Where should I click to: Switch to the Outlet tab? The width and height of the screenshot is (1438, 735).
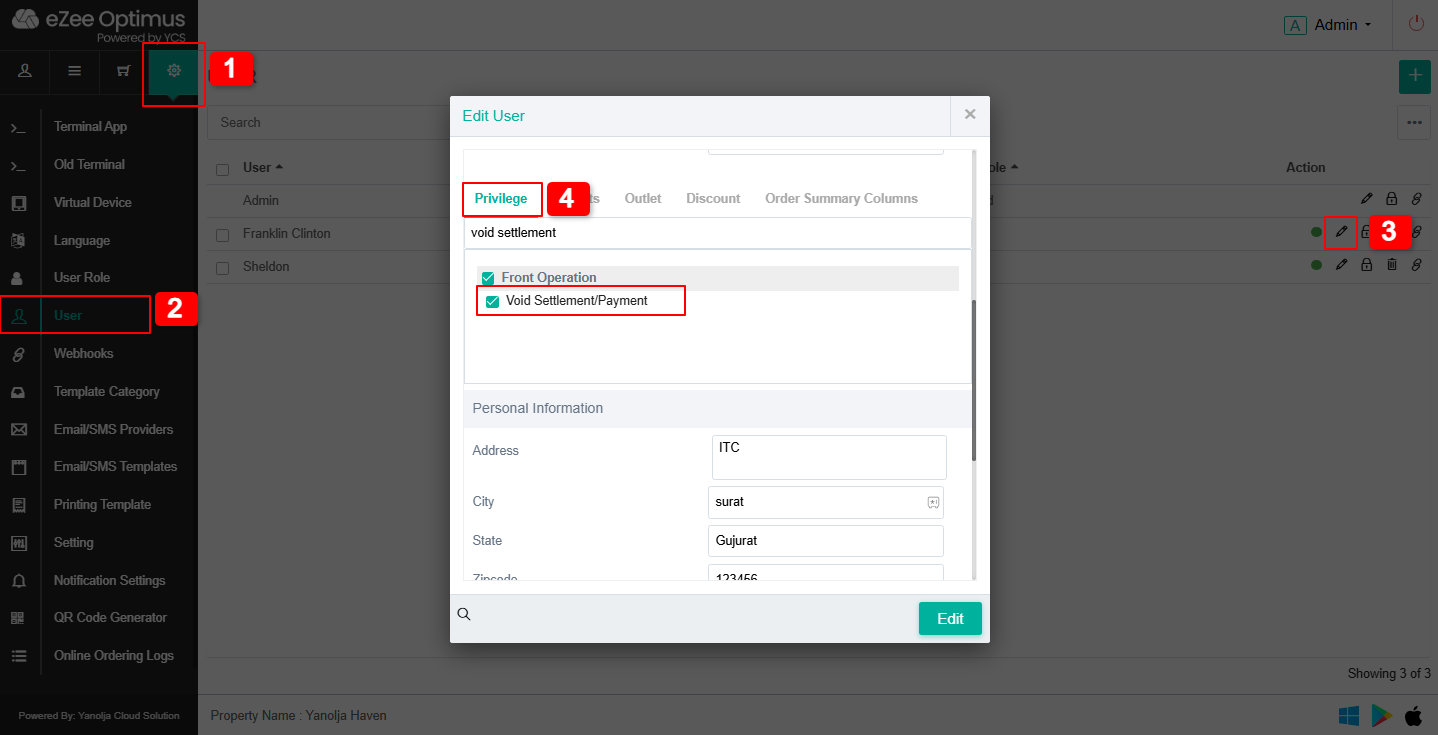tap(643, 198)
